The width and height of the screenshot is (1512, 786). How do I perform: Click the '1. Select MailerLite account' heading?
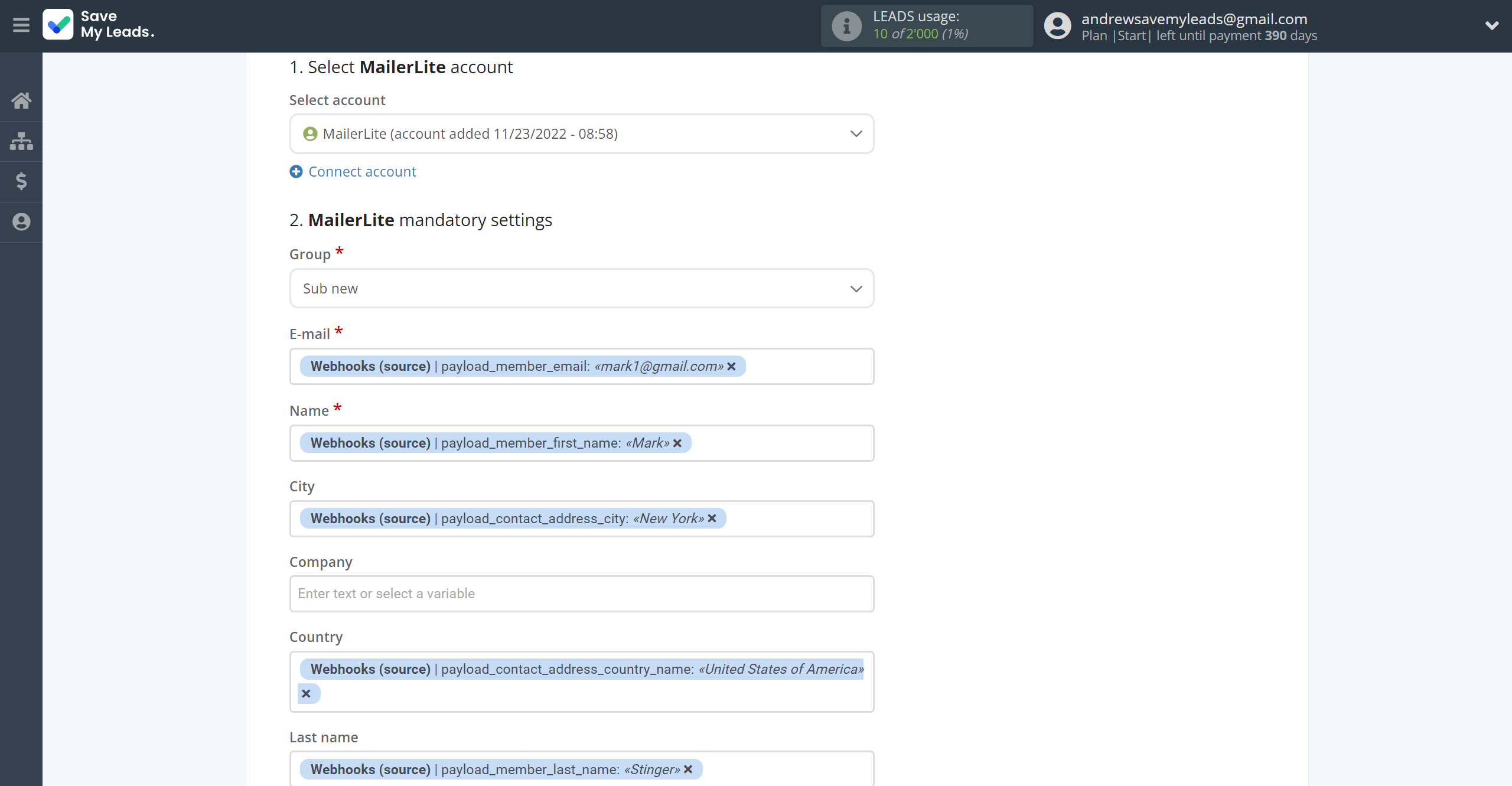pos(401,67)
